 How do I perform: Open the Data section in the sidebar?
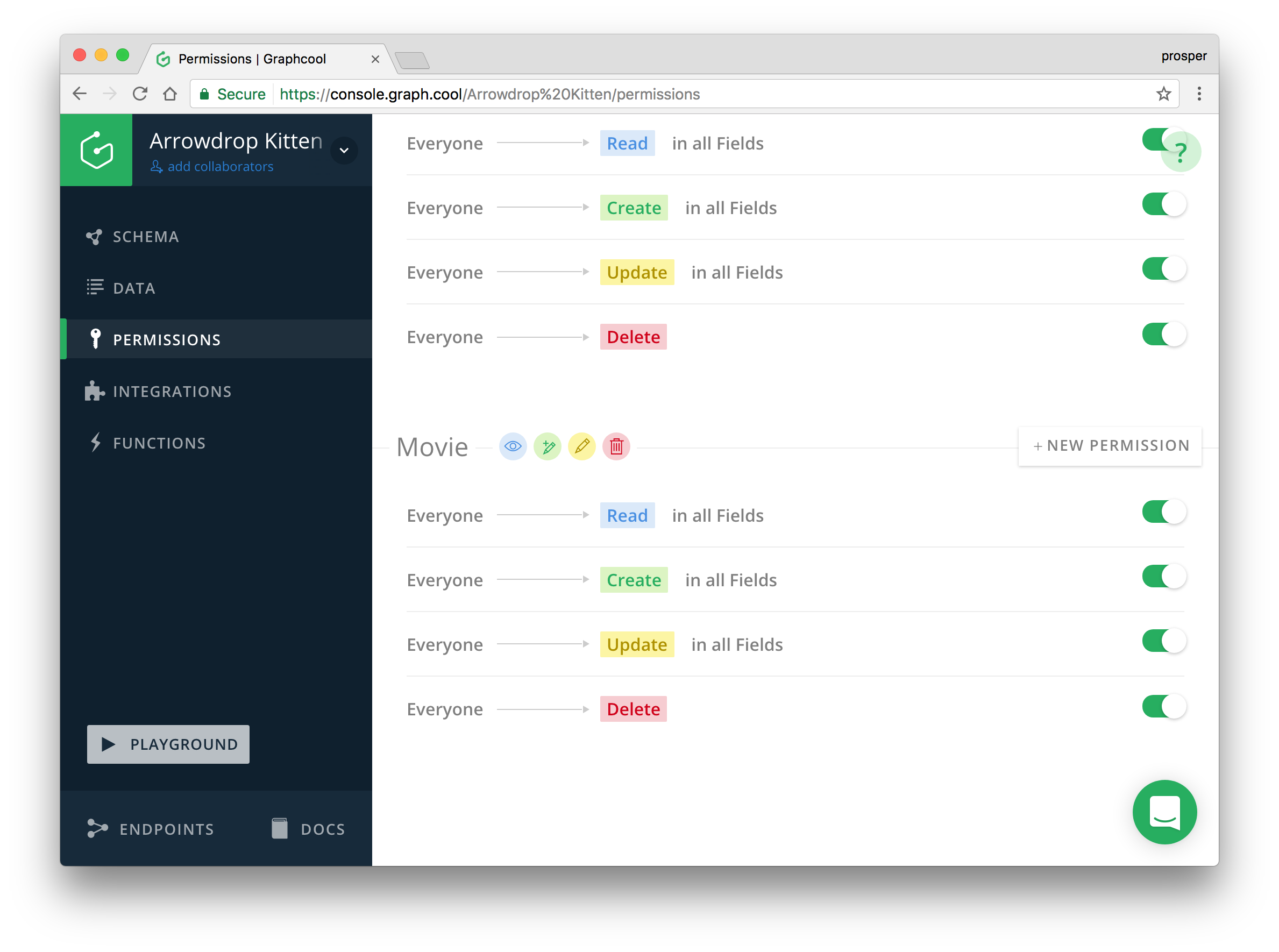pos(134,288)
